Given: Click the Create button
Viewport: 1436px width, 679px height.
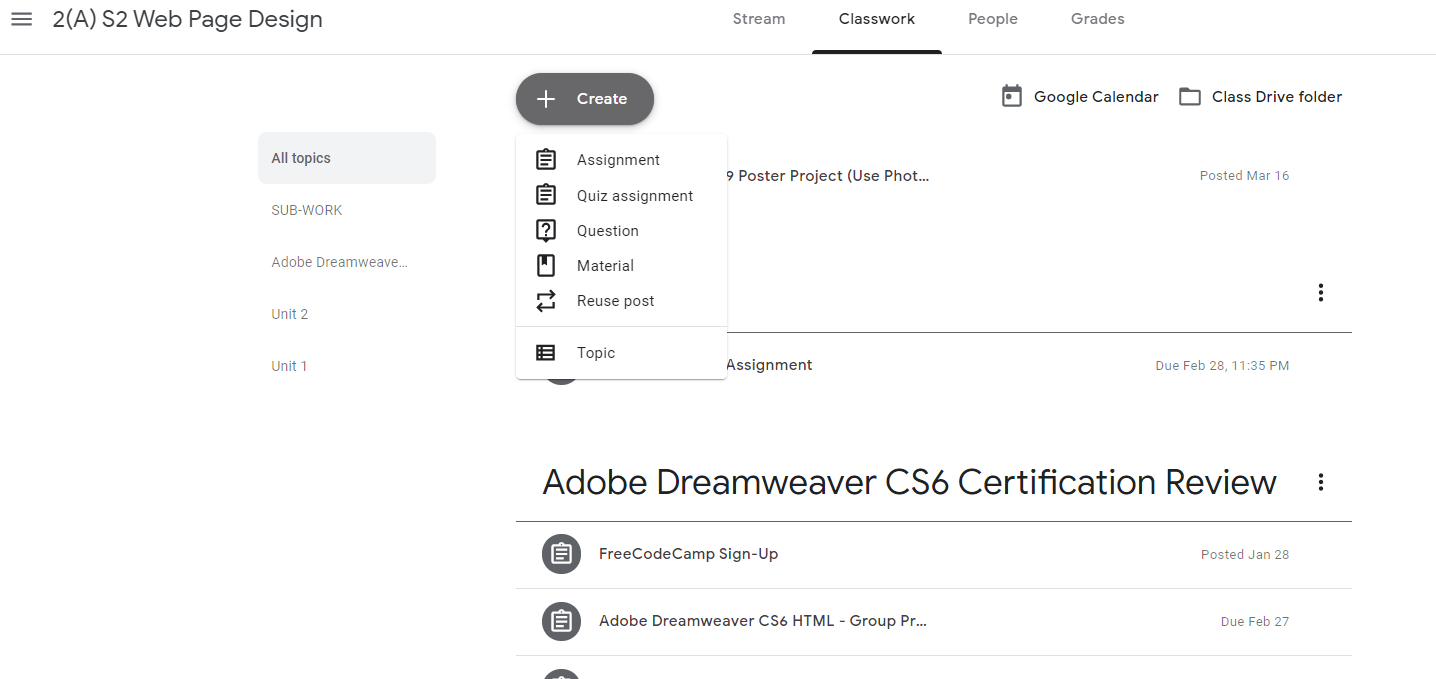Looking at the screenshot, I should (585, 99).
